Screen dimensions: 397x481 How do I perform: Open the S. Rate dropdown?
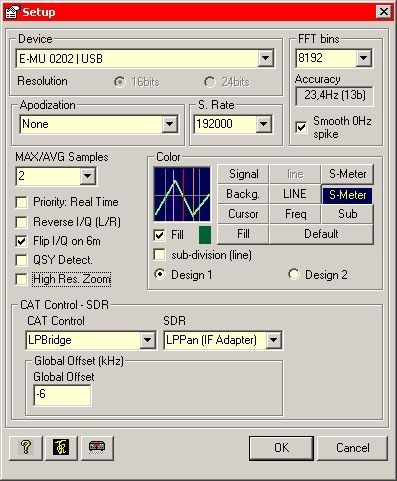coord(263,124)
